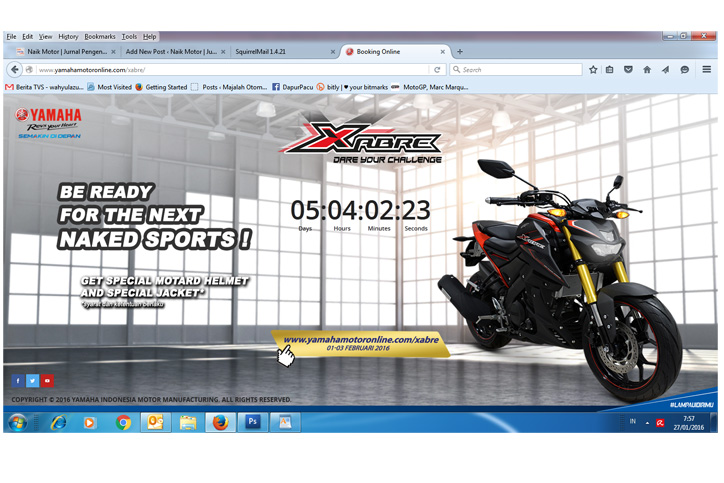The image size is (724, 483).
Task: Switch to Firefox in taskbar
Action: (220, 423)
